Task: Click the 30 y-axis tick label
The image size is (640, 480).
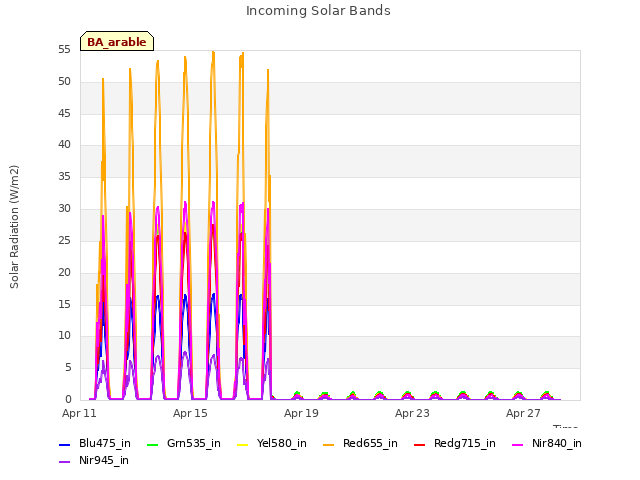Action: click(x=64, y=209)
